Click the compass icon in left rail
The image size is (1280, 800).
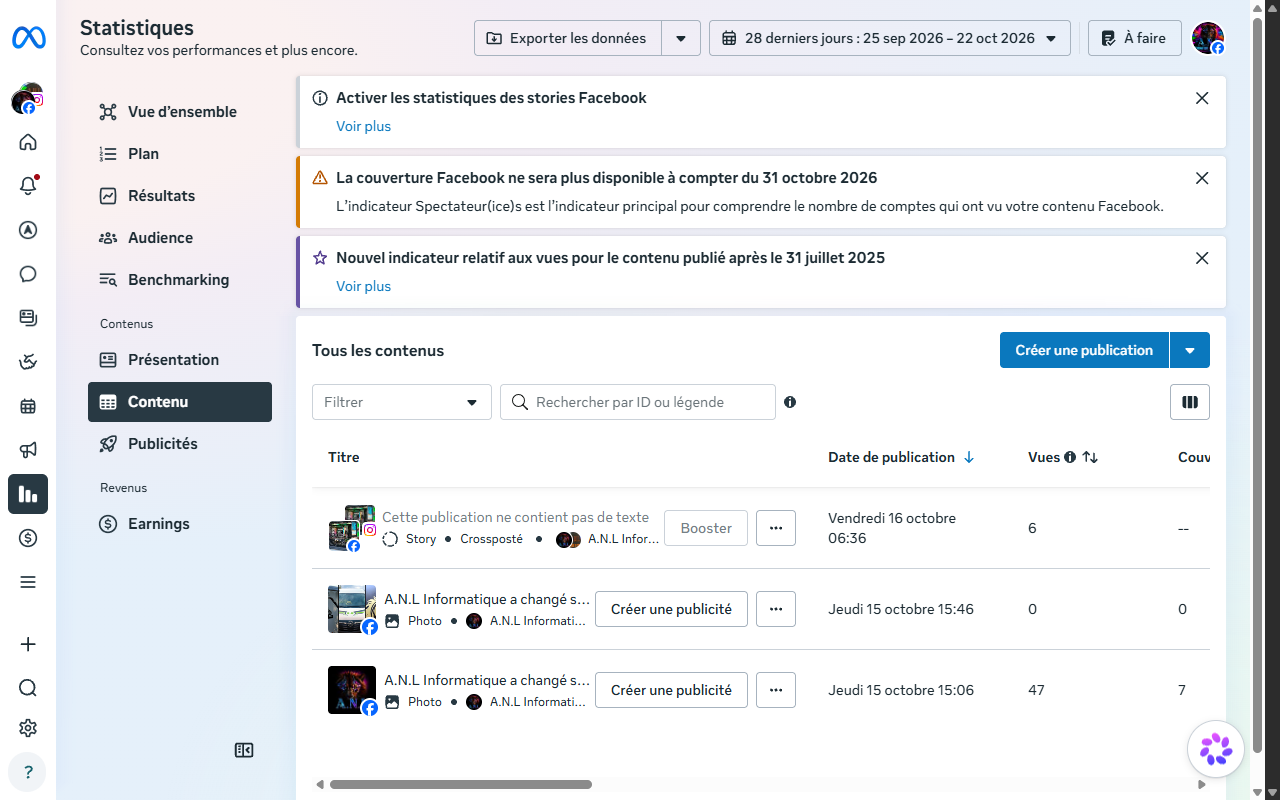(x=28, y=230)
